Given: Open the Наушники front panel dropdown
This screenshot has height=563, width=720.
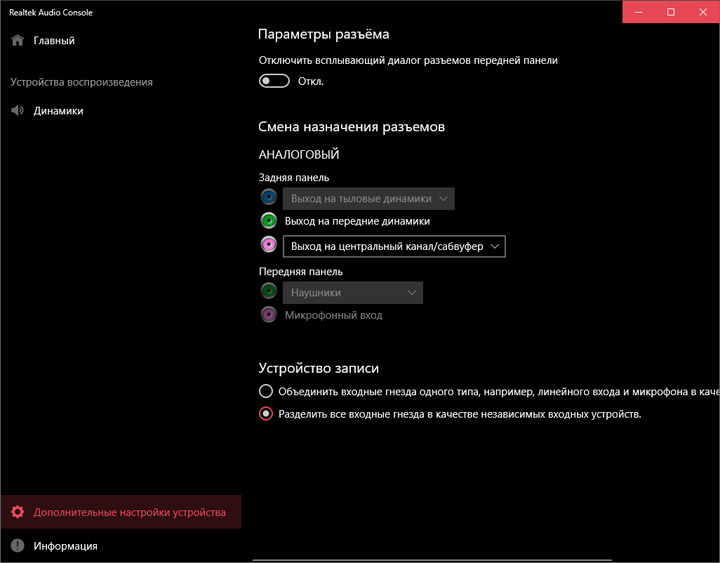Looking at the screenshot, I should (353, 293).
